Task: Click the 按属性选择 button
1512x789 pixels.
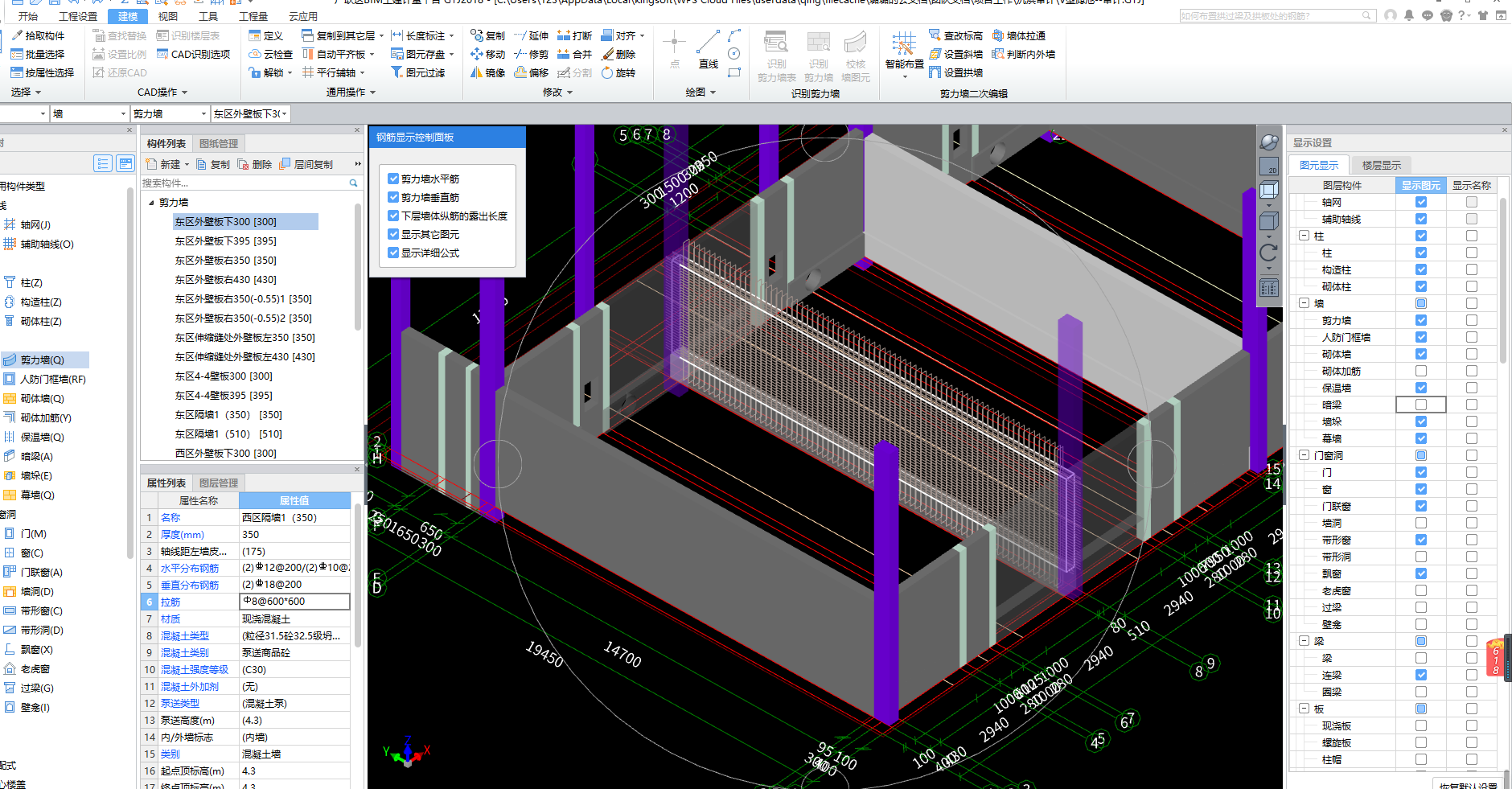Action: [43, 72]
